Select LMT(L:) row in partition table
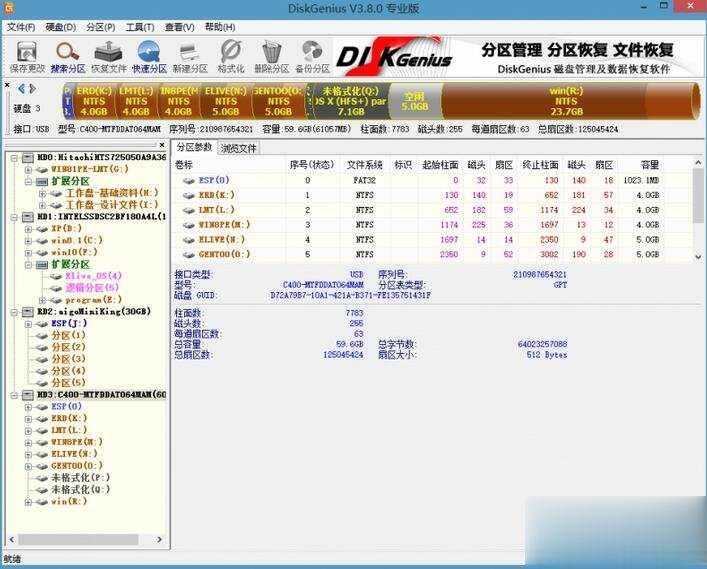707x569 pixels. click(x=417, y=210)
